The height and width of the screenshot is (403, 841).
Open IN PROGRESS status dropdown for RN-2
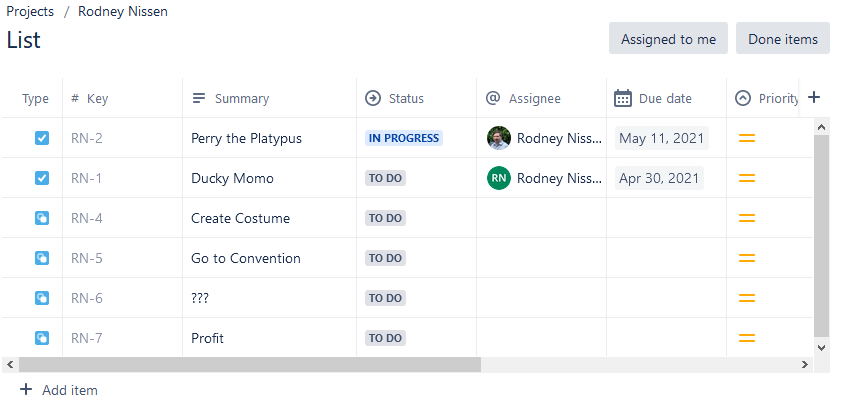pos(403,138)
